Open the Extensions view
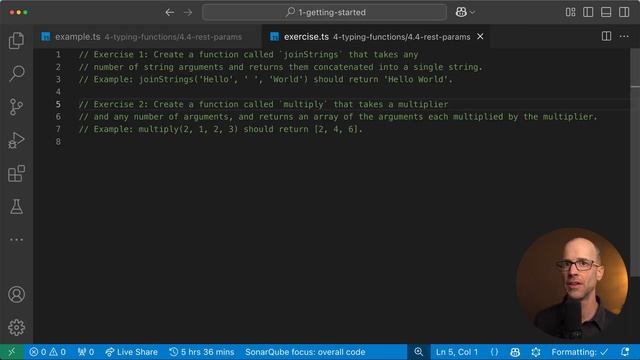 [x=16, y=173]
